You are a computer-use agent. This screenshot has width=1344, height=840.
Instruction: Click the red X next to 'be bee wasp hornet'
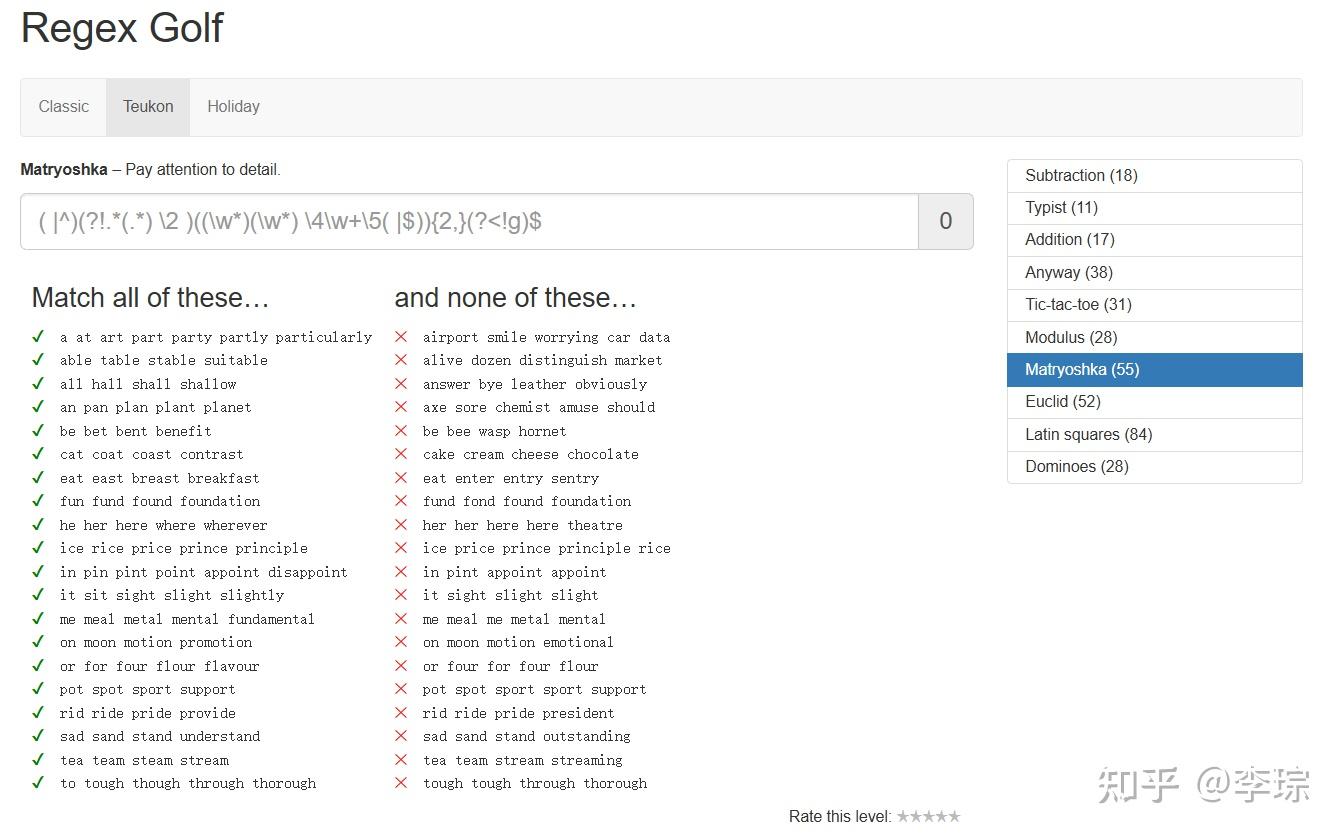[x=401, y=431]
